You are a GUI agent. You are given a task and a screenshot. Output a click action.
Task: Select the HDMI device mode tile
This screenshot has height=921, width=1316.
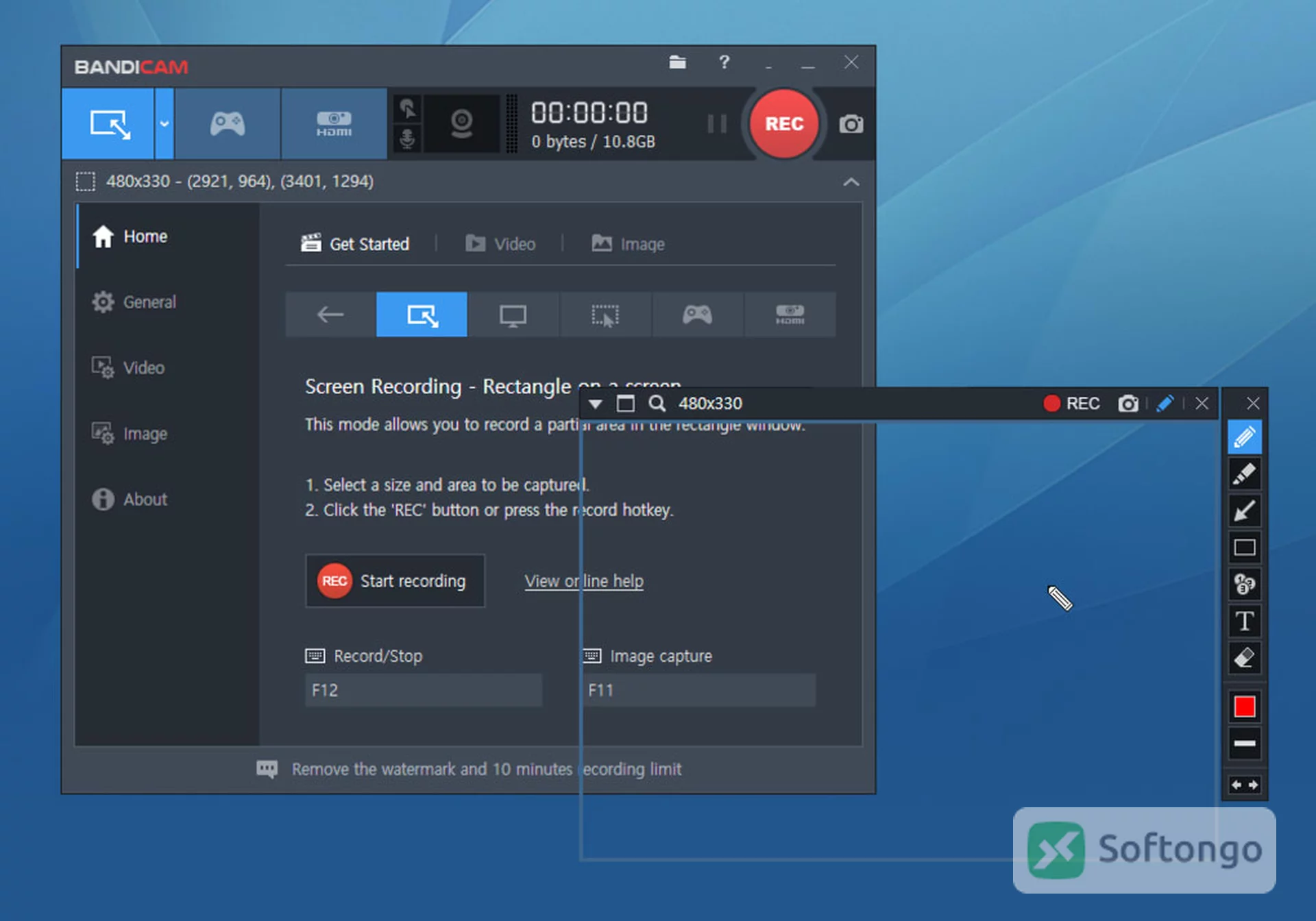click(790, 315)
